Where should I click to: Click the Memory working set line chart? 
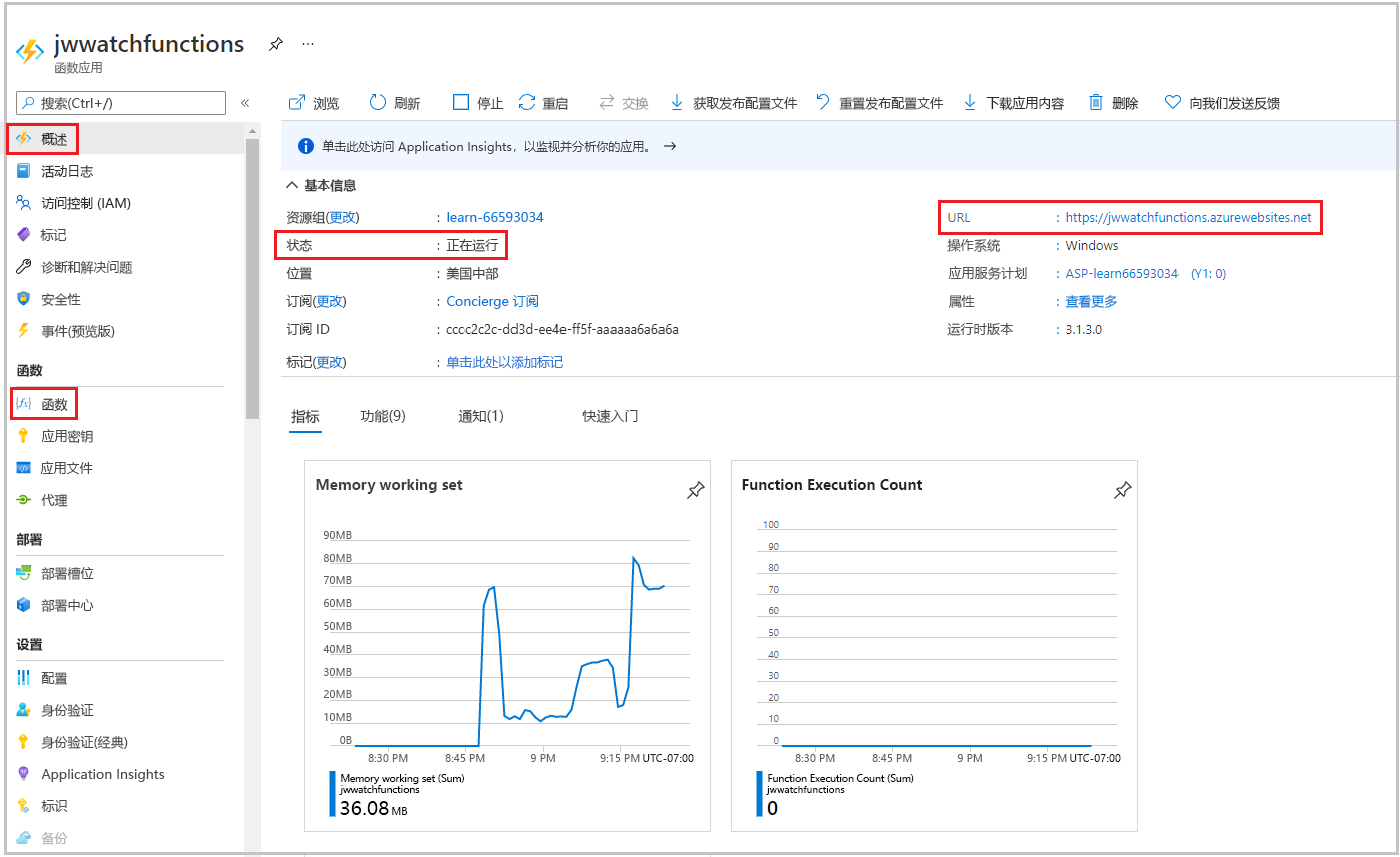point(508,645)
